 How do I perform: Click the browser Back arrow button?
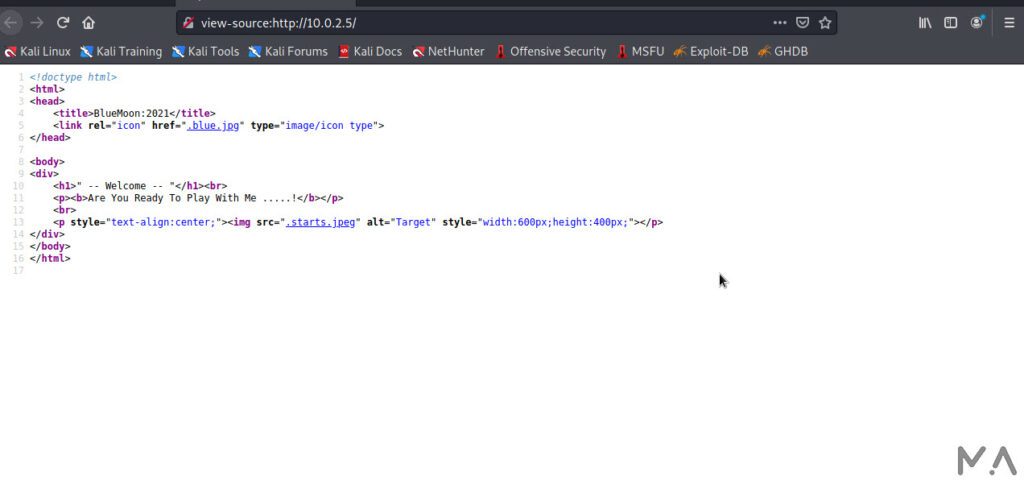pos(11,22)
